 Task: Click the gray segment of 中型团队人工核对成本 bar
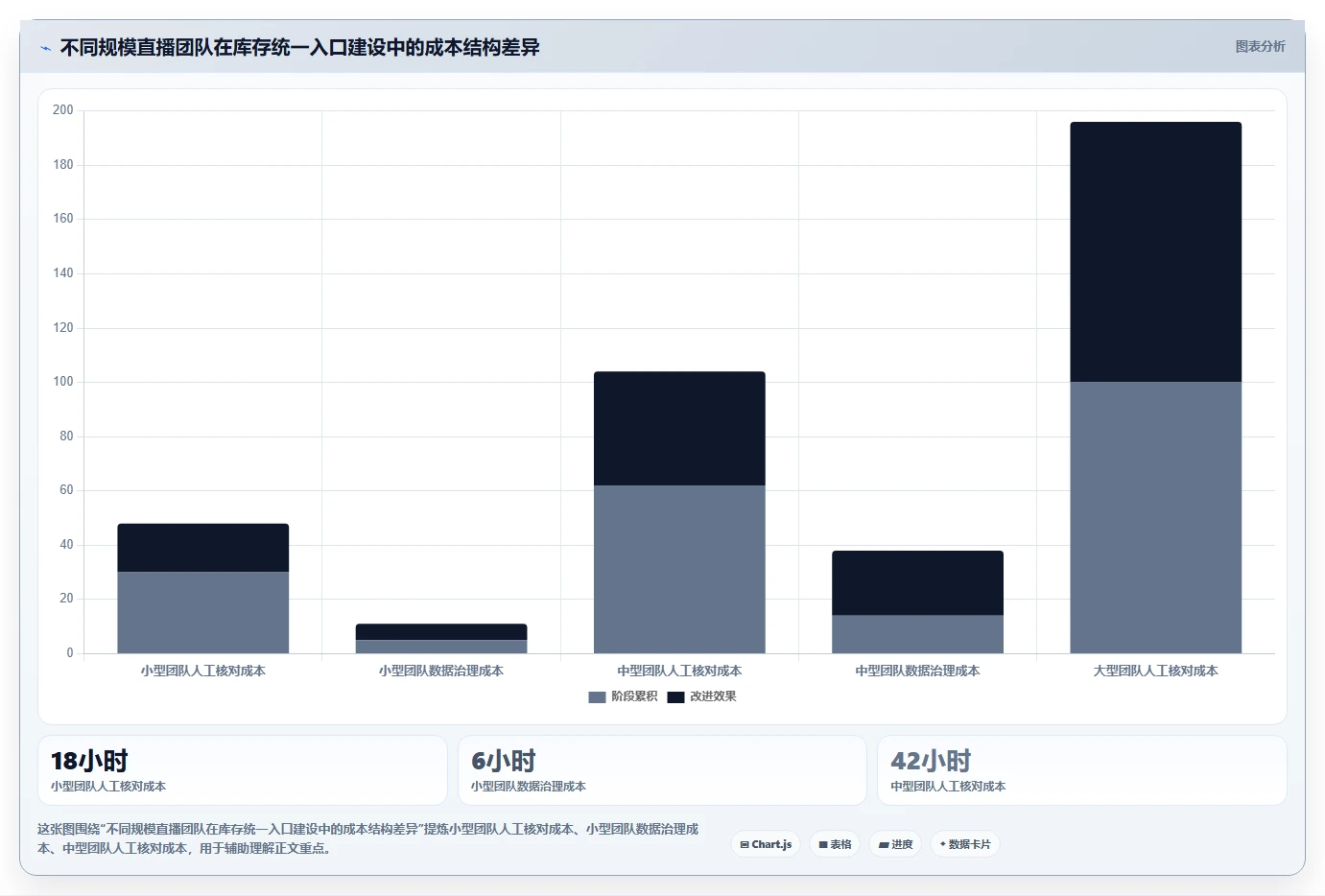click(679, 569)
